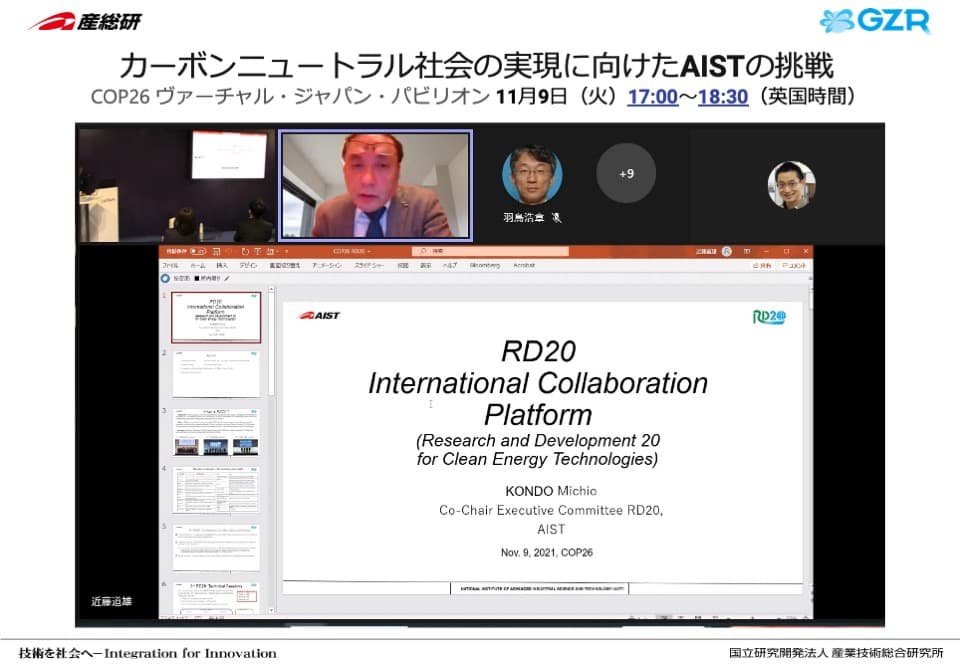960x665 pixels.
Task: Click the GZR logo
Action: coord(875,20)
